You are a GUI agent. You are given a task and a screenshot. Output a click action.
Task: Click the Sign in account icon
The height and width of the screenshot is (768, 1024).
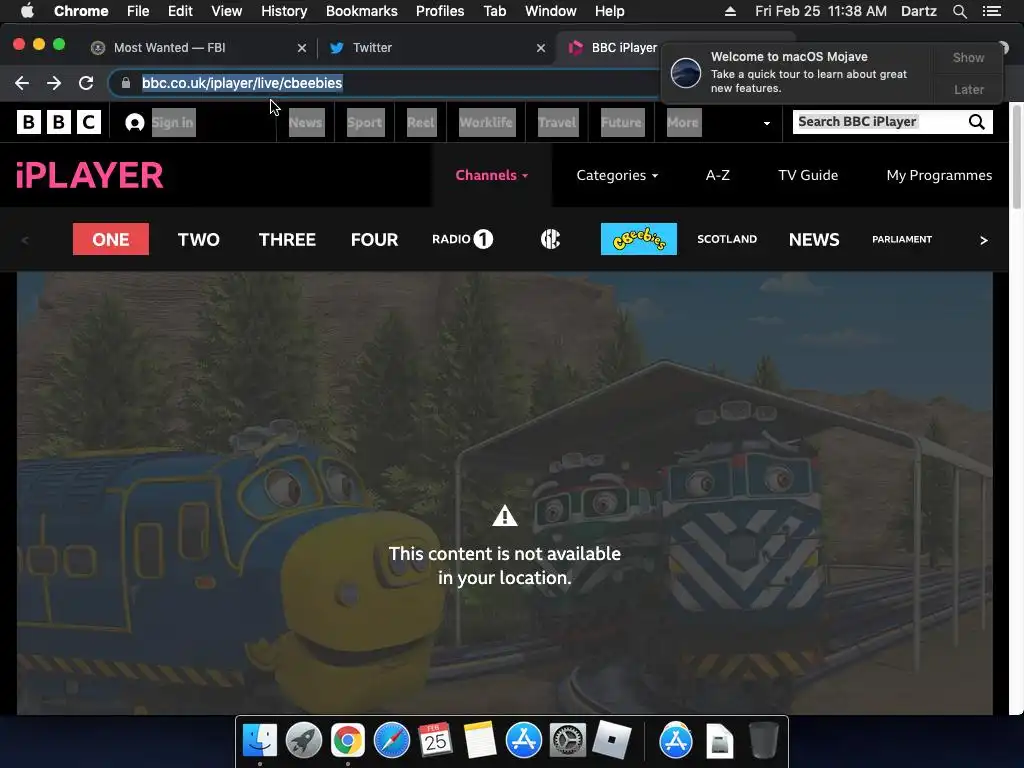click(135, 122)
